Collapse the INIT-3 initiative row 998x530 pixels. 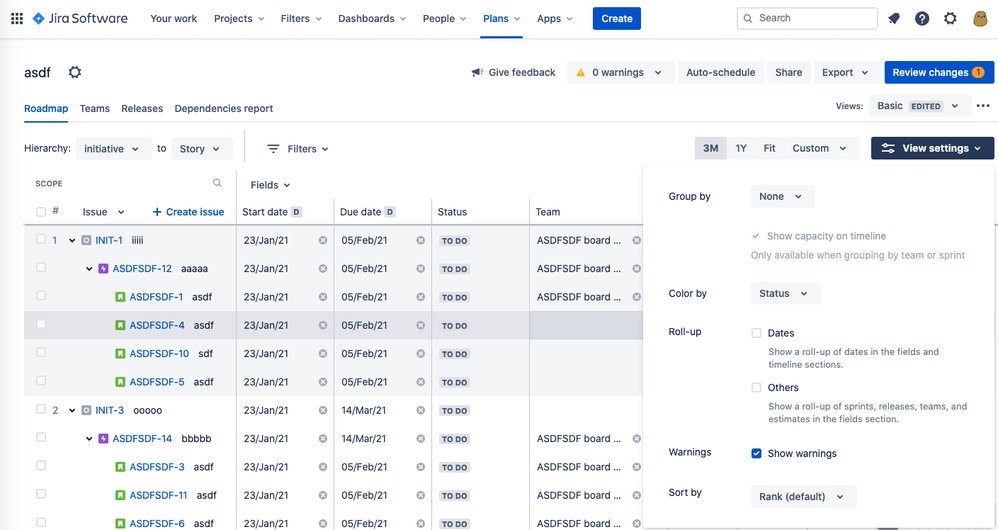[72, 411]
